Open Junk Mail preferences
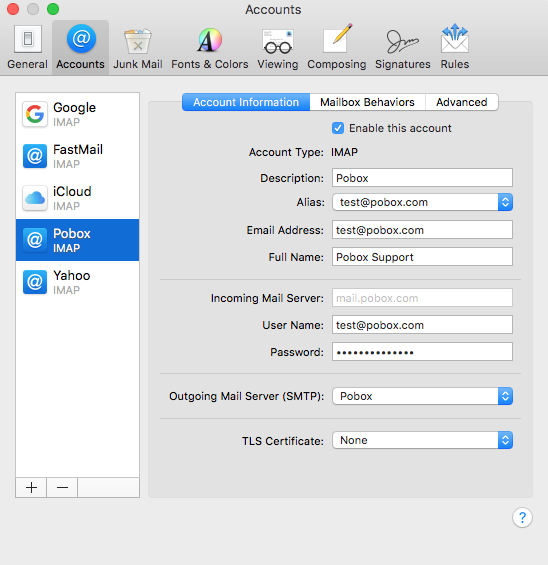Viewport: 548px width, 565px height. pyautogui.click(x=138, y=47)
